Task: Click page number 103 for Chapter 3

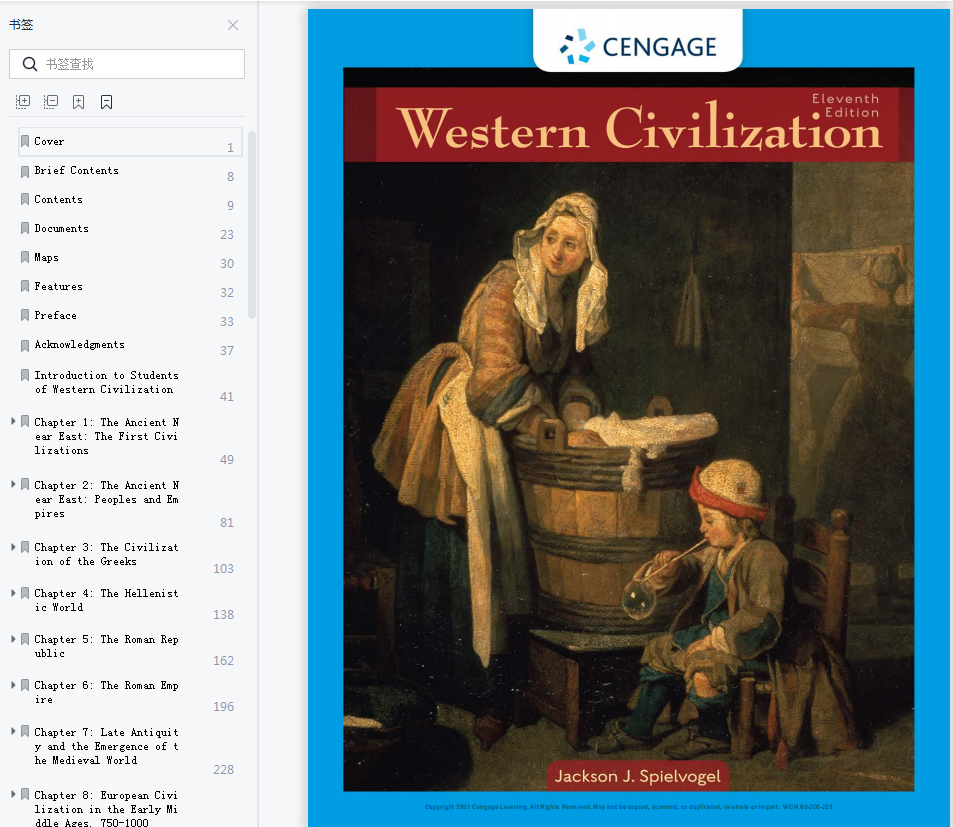Action: 224,569
